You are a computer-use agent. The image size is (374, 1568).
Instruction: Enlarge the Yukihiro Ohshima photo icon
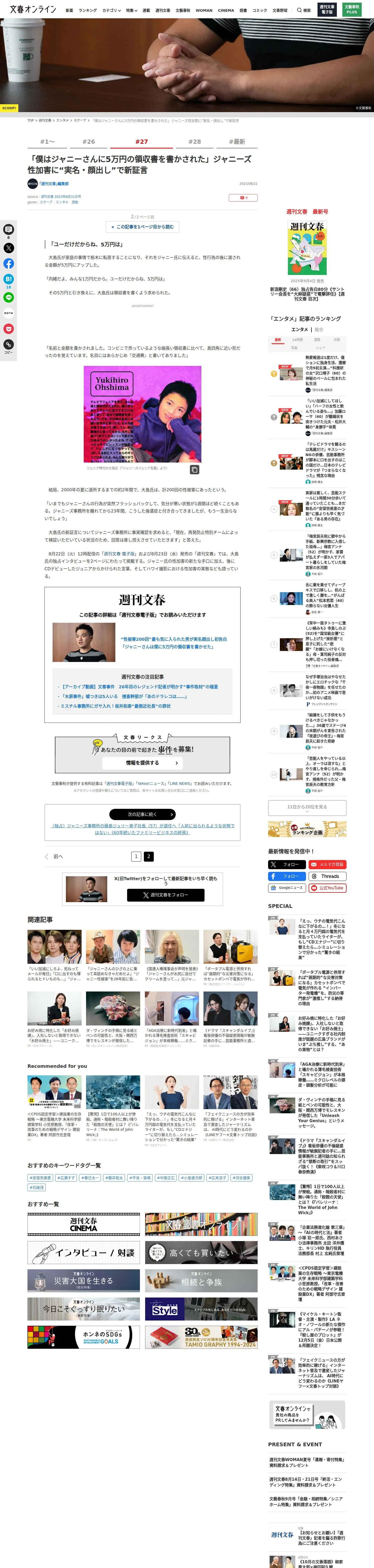(194, 470)
